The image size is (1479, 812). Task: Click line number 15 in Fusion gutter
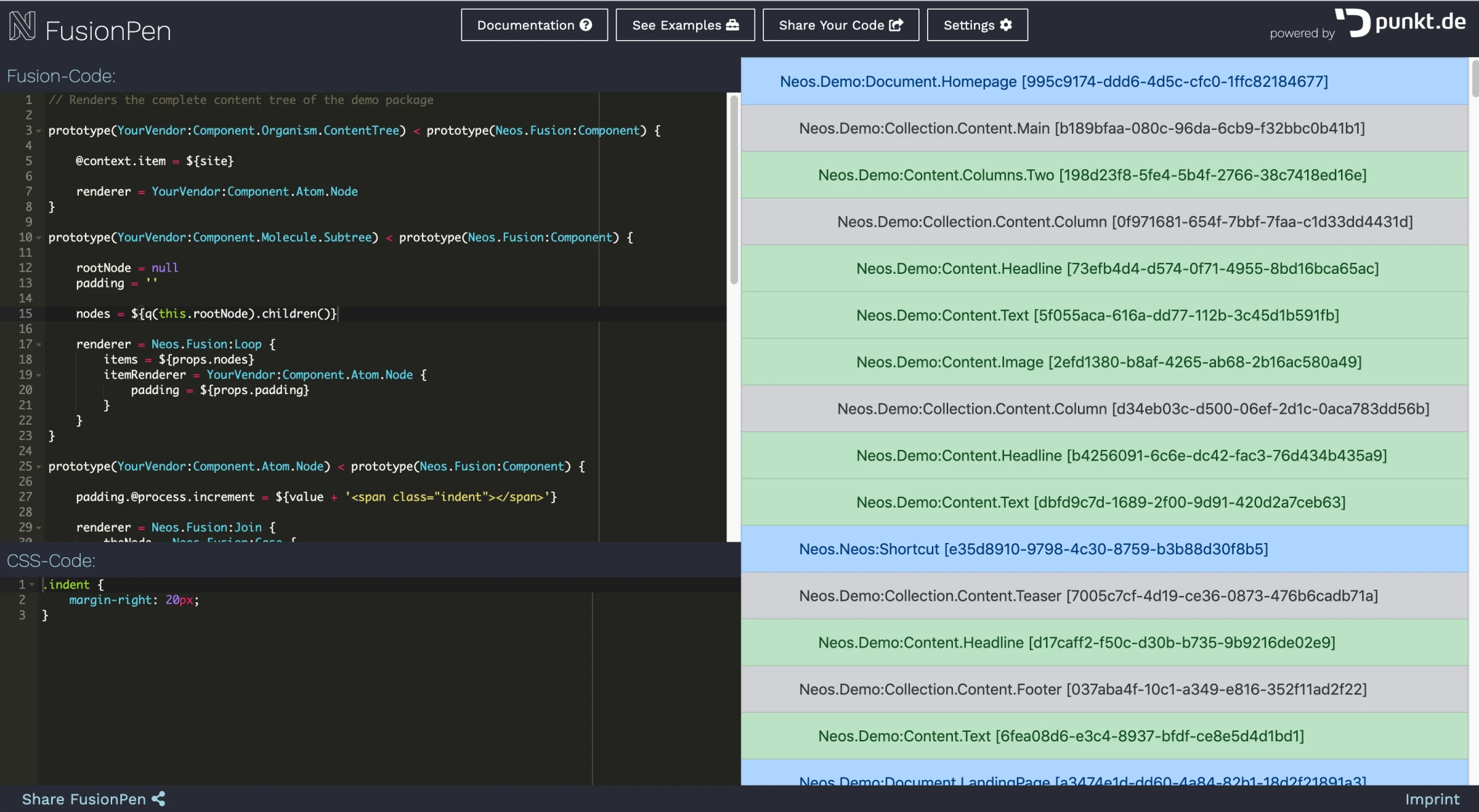click(x=25, y=314)
